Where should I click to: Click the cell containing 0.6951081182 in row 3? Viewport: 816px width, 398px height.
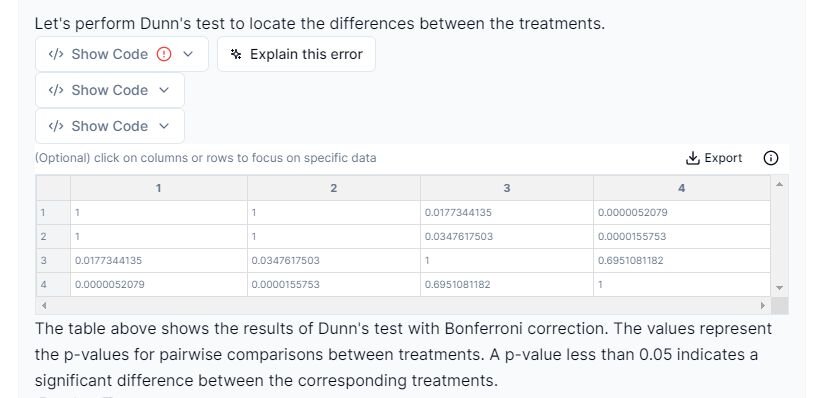pyautogui.click(x=682, y=261)
